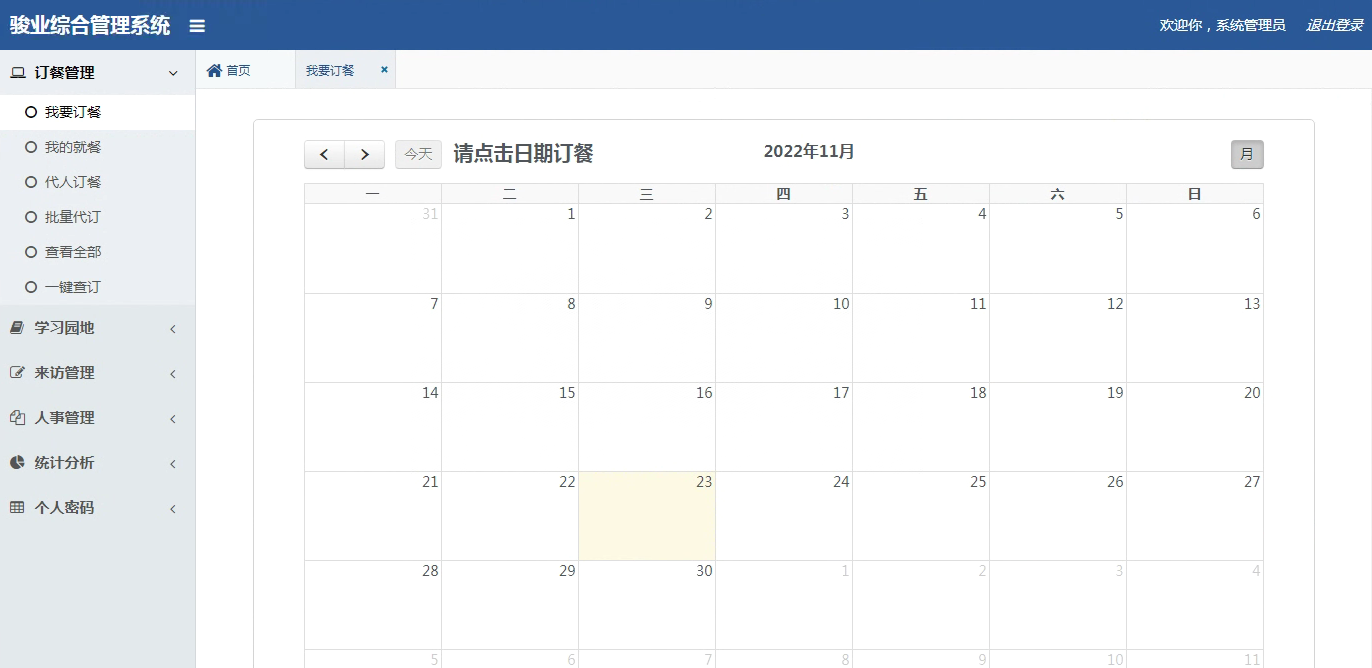Select the 批量代订 circle option
1372x668 pixels.
[x=31, y=217]
